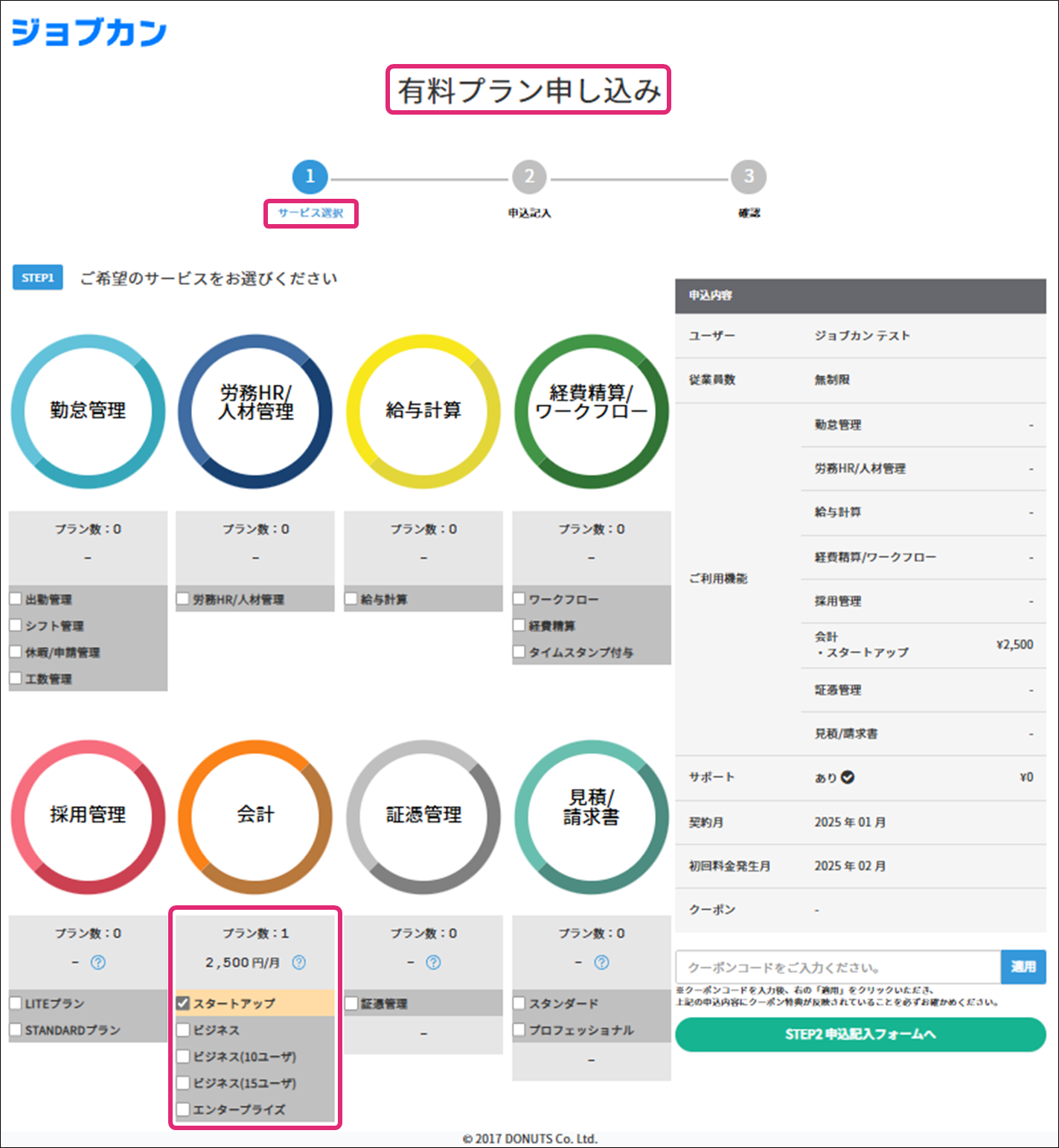Go to step 3 確認

click(x=749, y=177)
